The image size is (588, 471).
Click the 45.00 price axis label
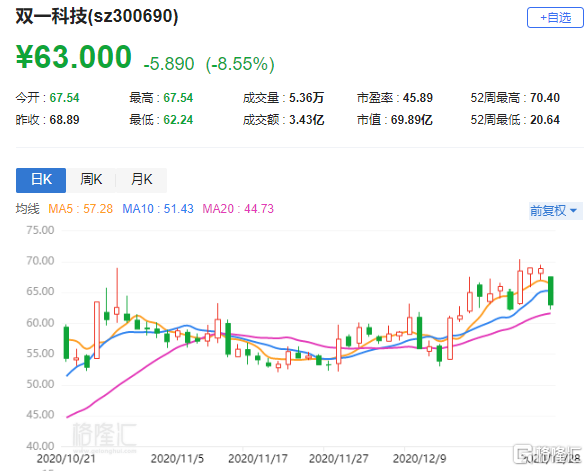point(40,415)
